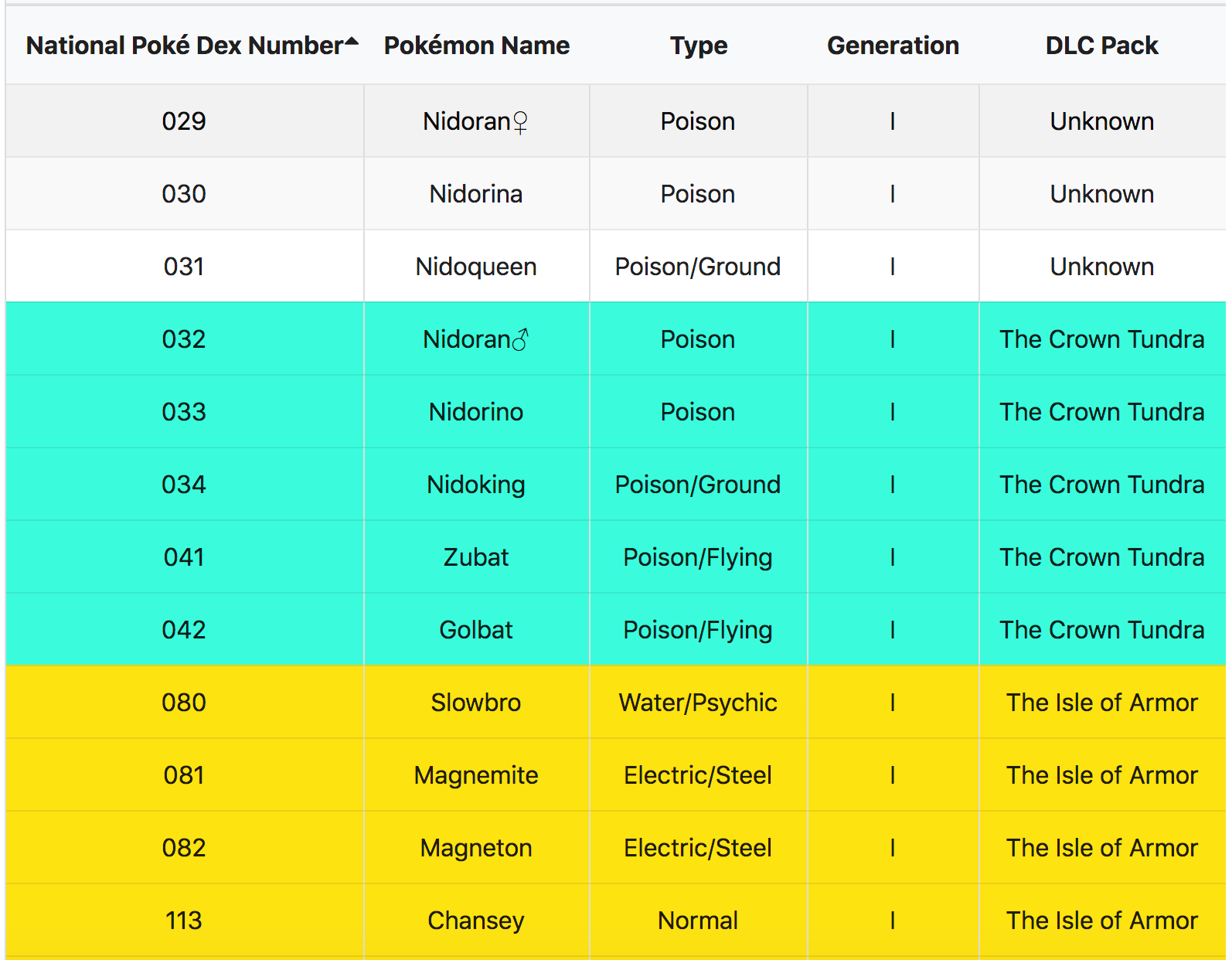Click Unknown DLC cell in Nidoqueen row
The image size is (1232, 960).
point(1101,267)
